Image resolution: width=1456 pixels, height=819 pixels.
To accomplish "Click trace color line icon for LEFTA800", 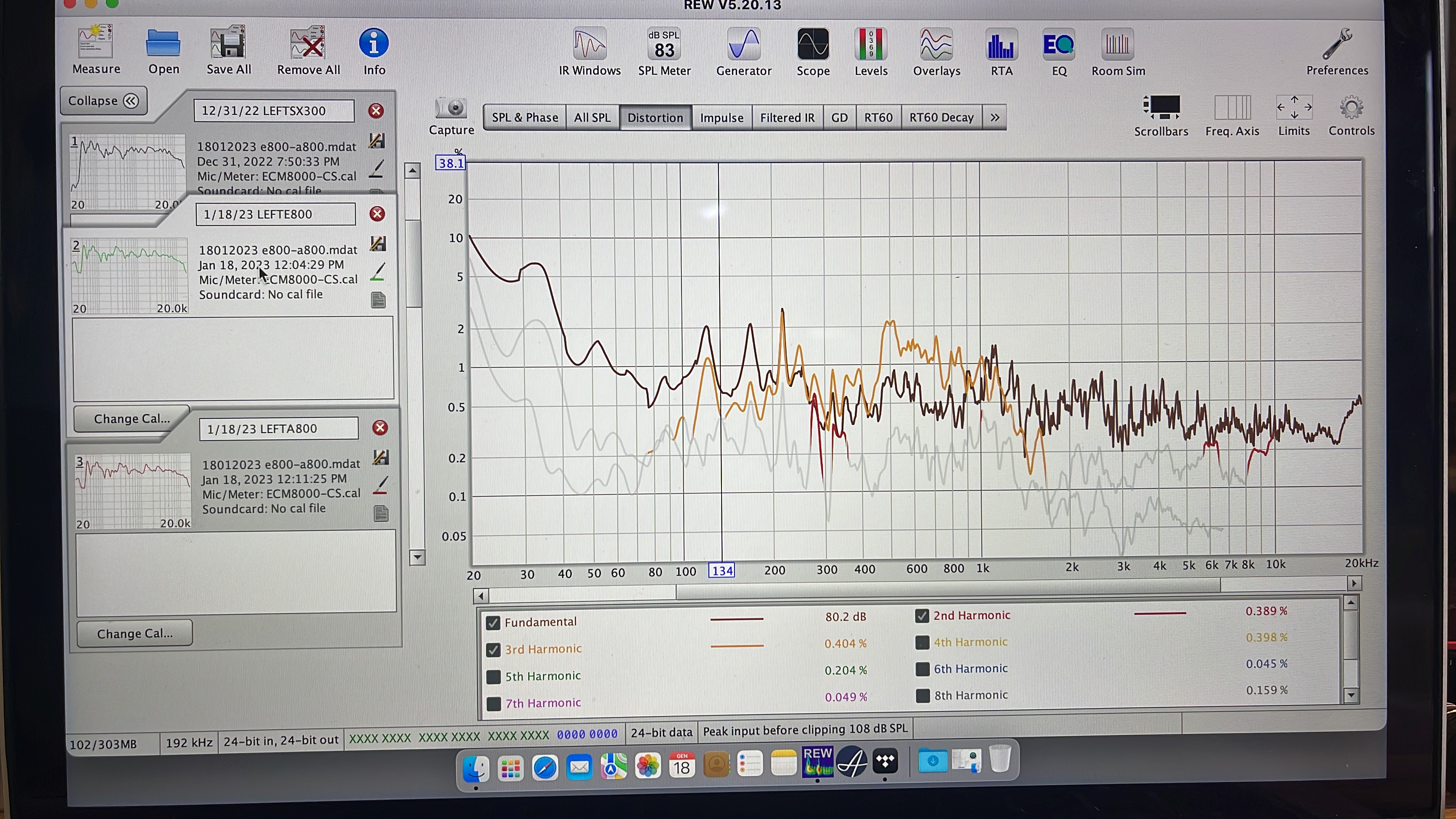I will pos(381,486).
